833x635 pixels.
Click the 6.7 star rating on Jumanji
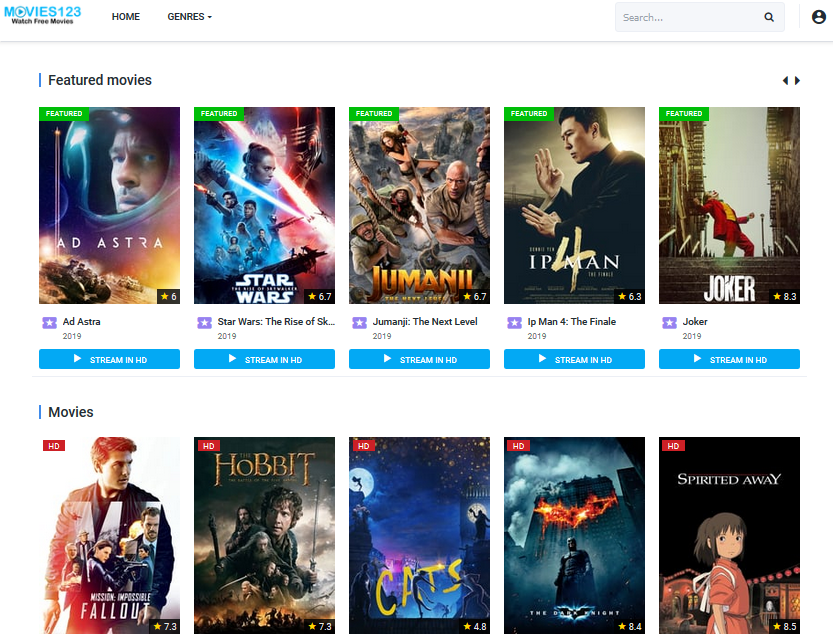click(475, 297)
